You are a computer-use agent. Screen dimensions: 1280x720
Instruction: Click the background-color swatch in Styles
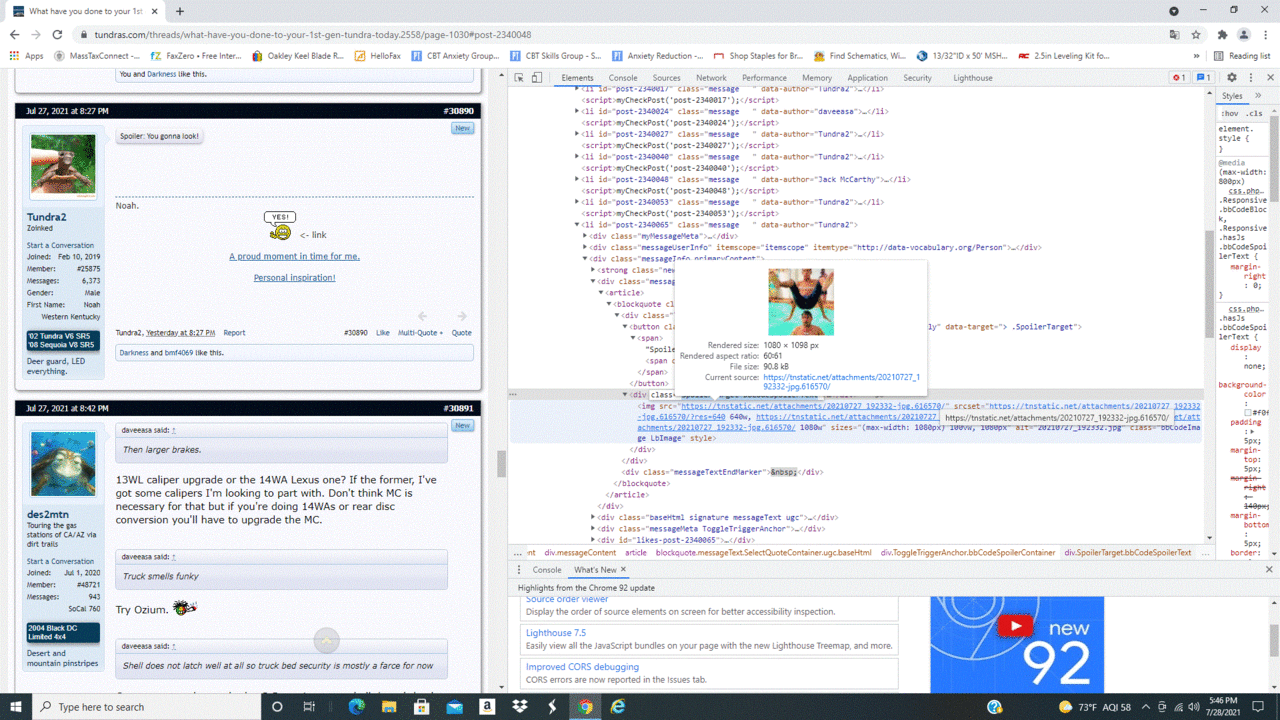point(1248,412)
